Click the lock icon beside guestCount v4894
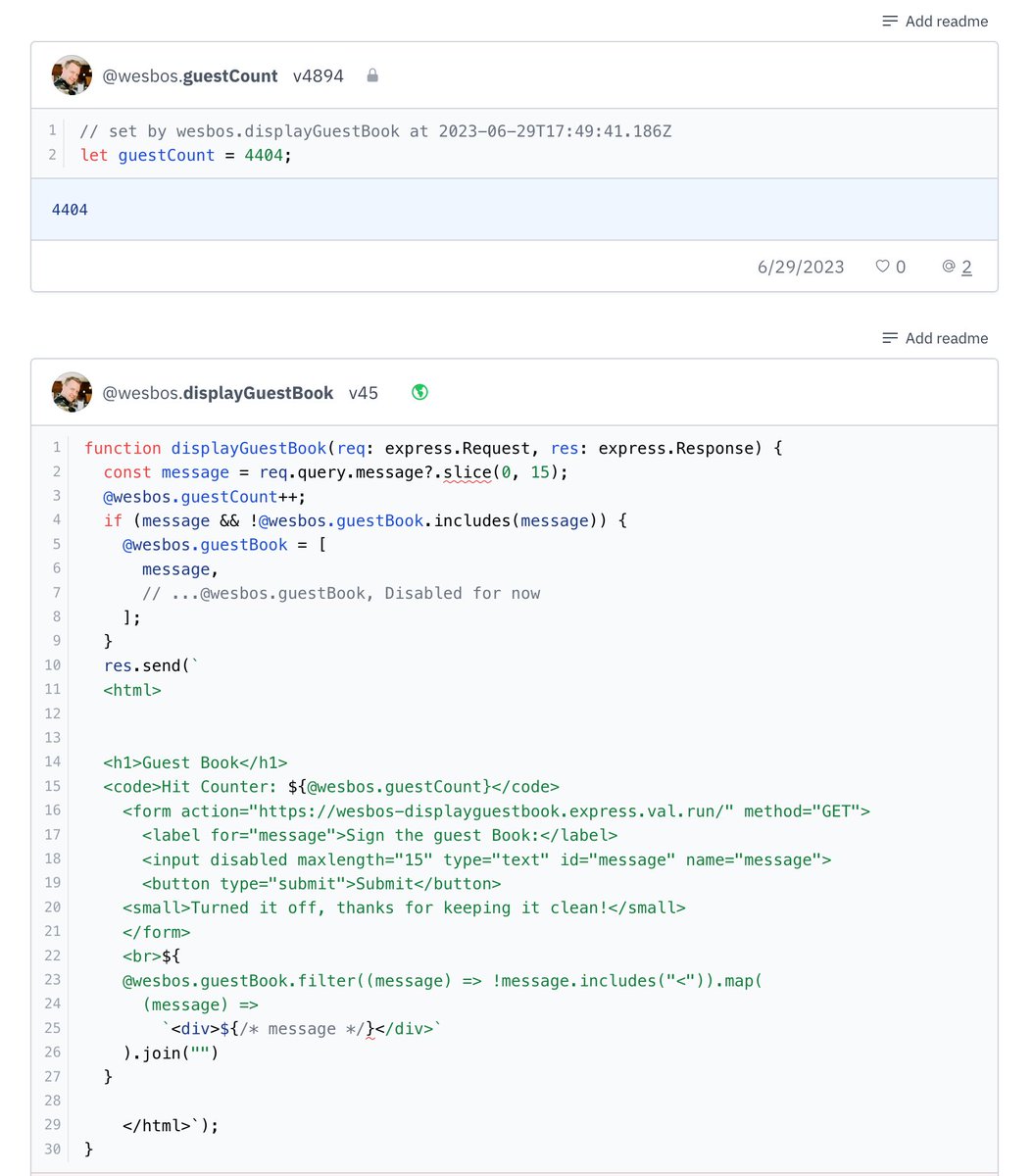1034x1176 pixels. (372, 75)
